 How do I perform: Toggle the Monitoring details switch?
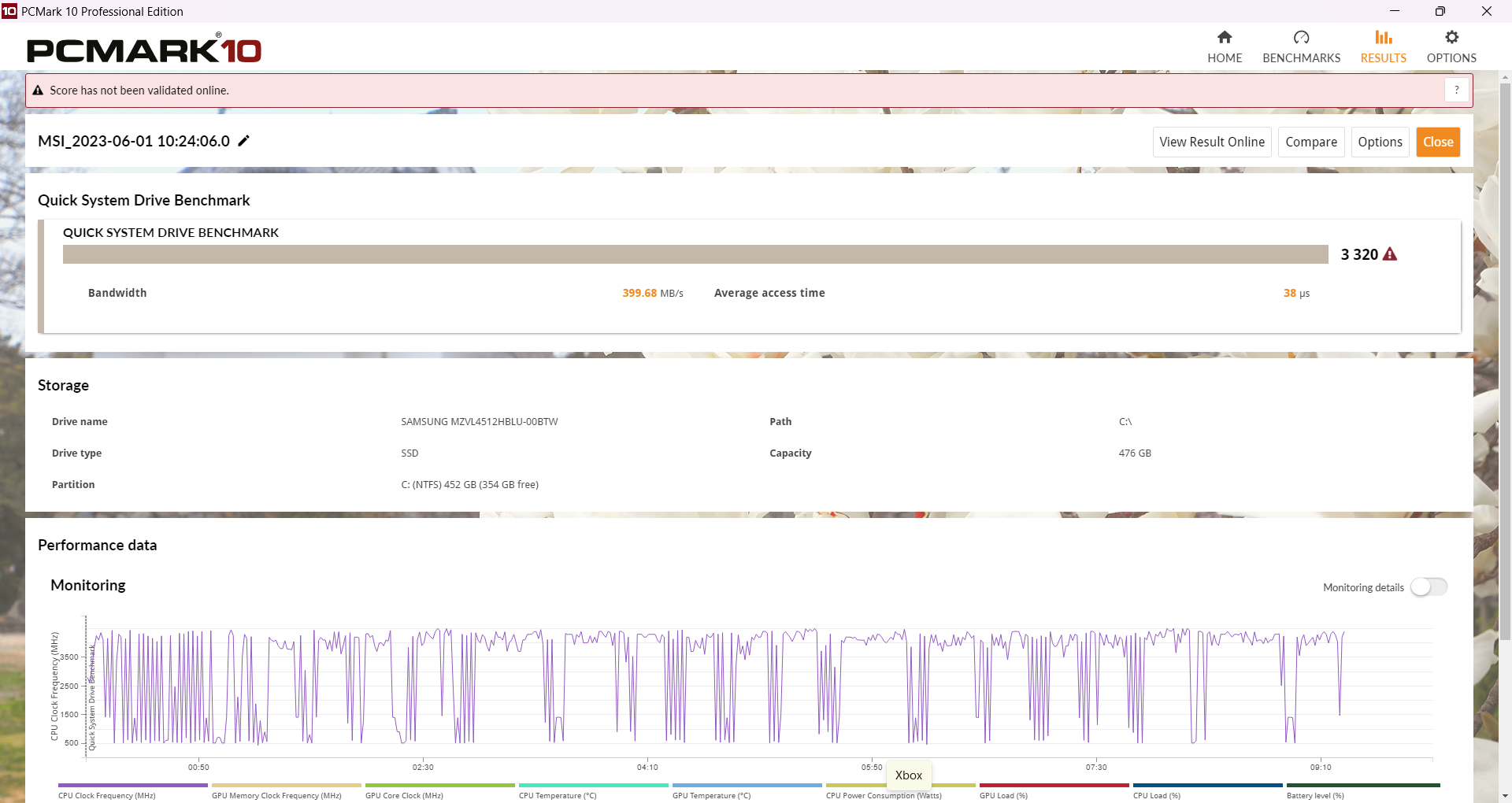1429,587
